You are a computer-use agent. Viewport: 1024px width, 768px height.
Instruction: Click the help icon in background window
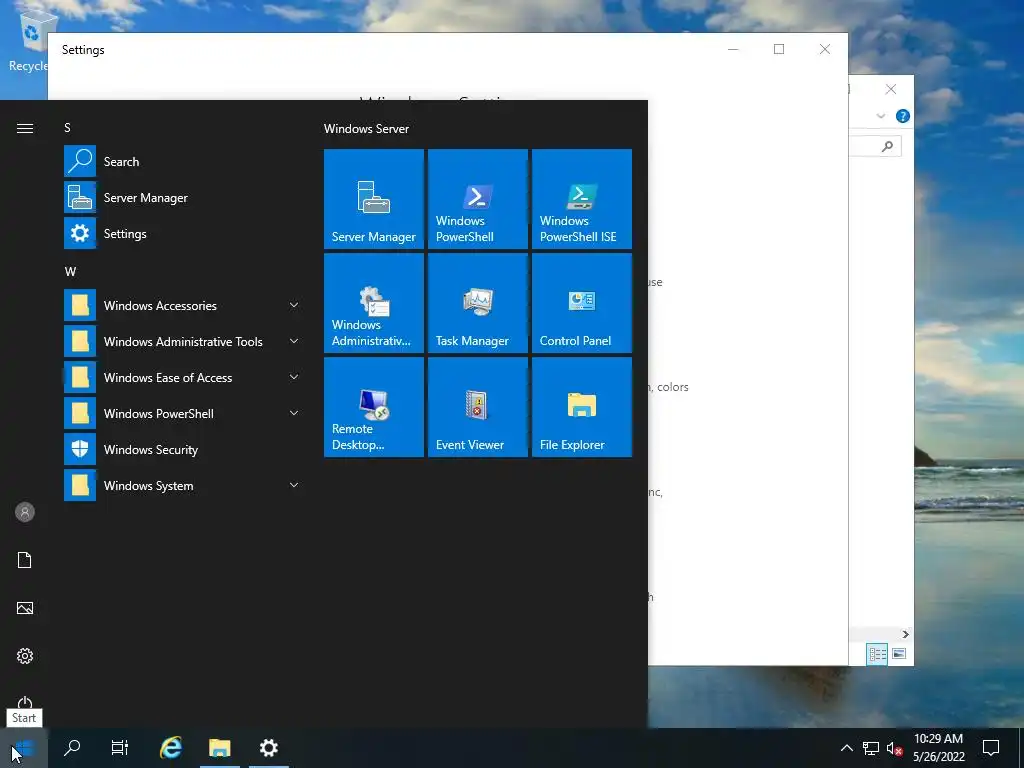click(x=903, y=116)
